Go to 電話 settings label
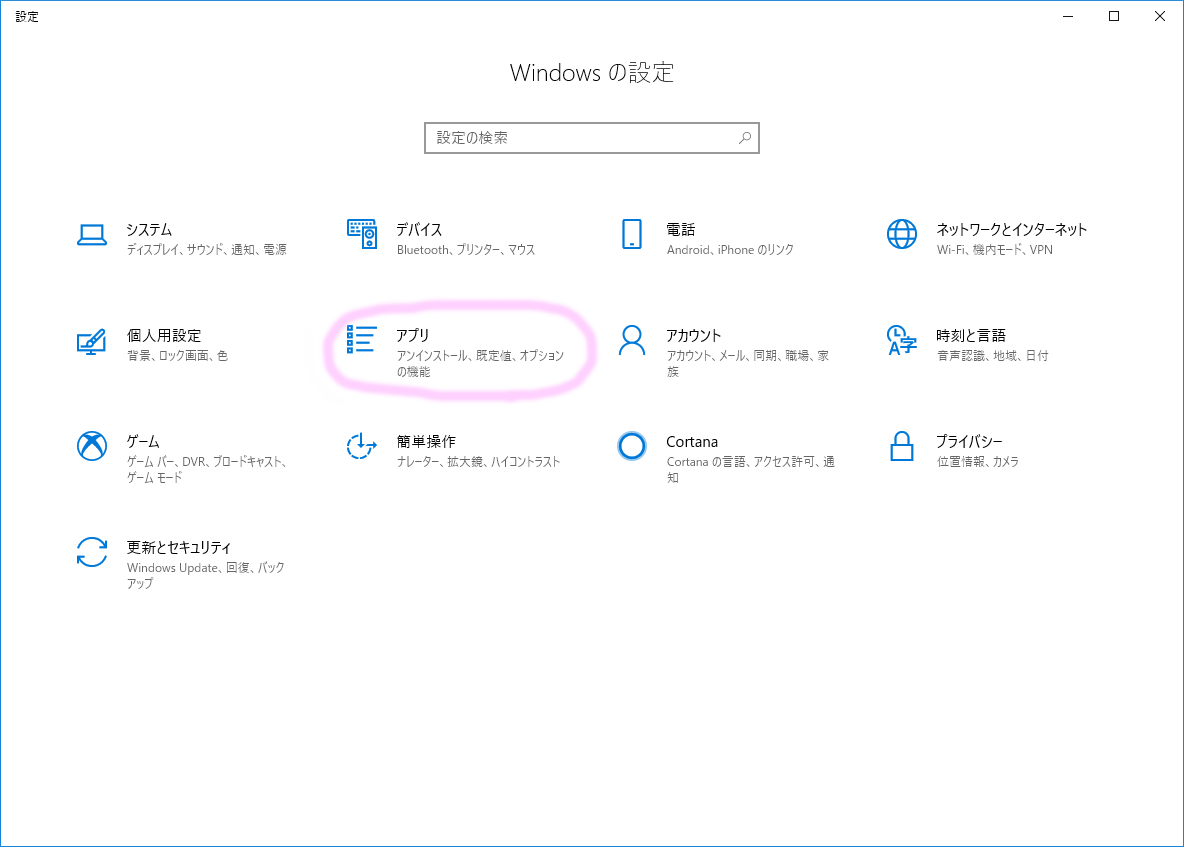The height and width of the screenshot is (847, 1184). 680,229
